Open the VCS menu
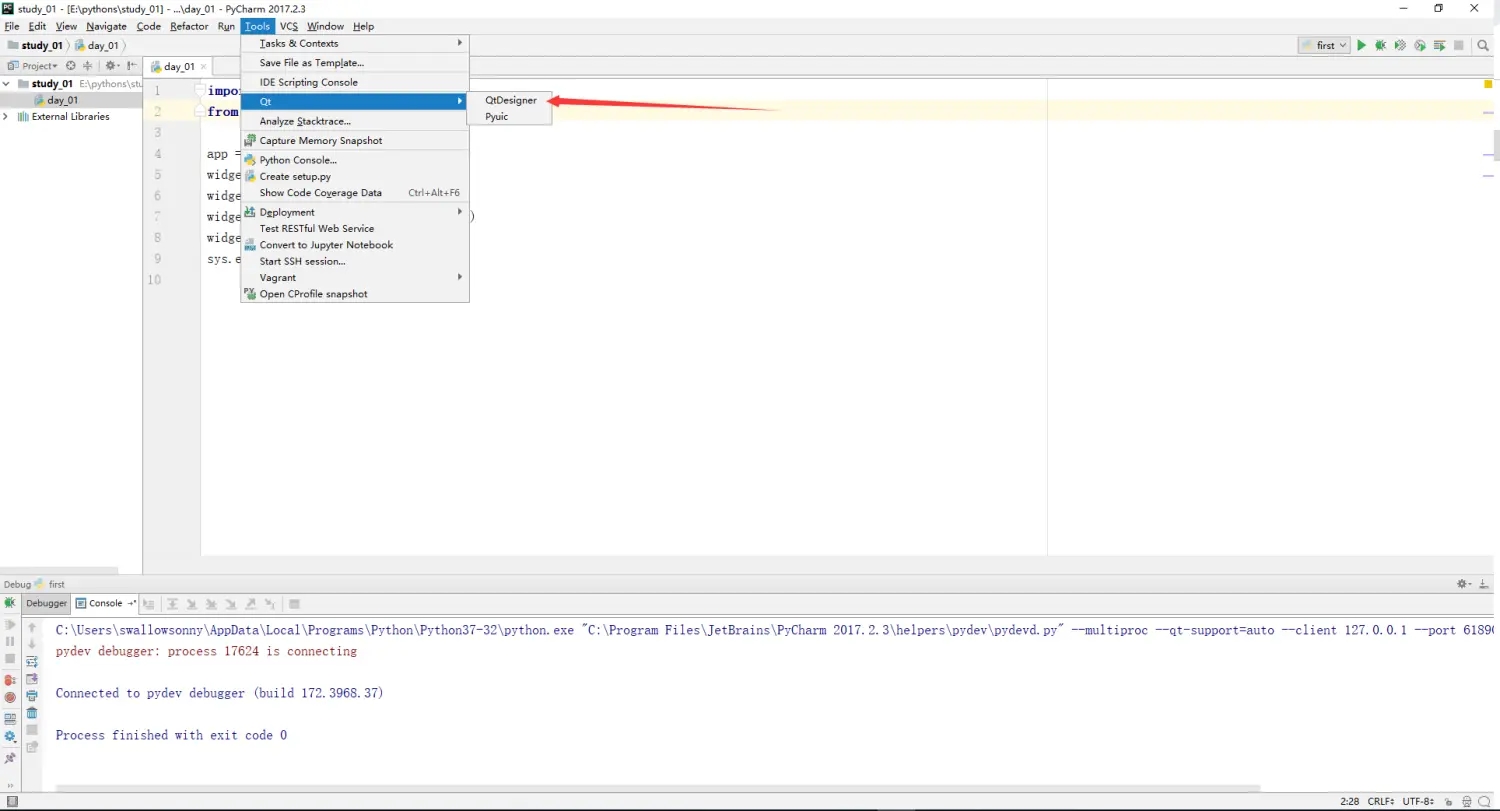 (288, 26)
